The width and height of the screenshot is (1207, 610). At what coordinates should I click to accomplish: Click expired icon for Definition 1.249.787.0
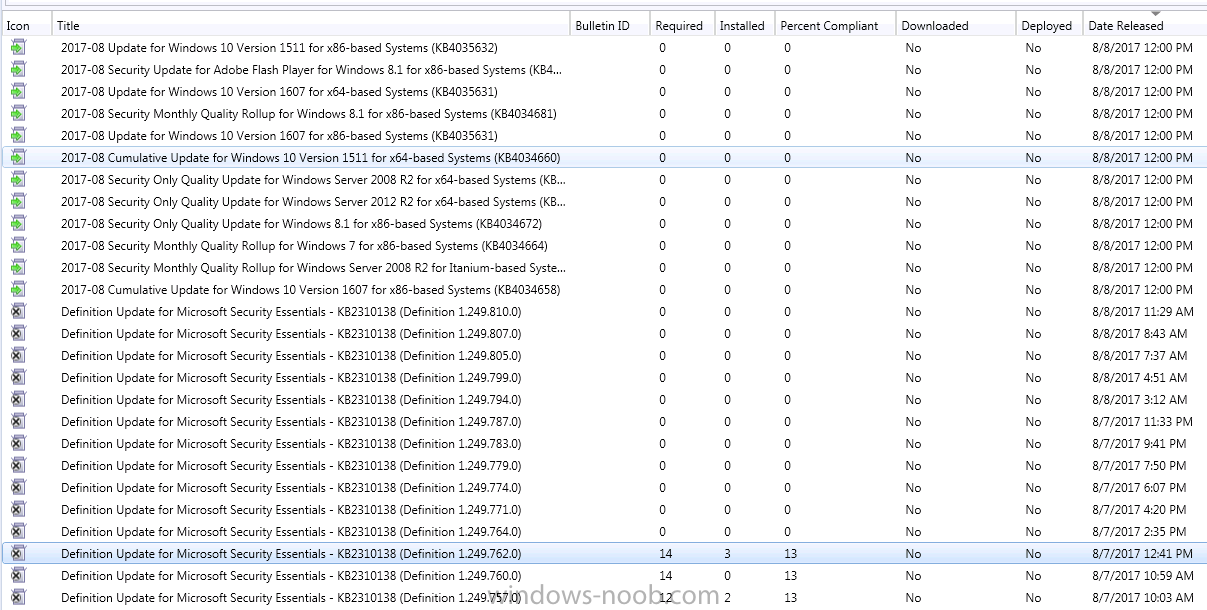[18, 421]
